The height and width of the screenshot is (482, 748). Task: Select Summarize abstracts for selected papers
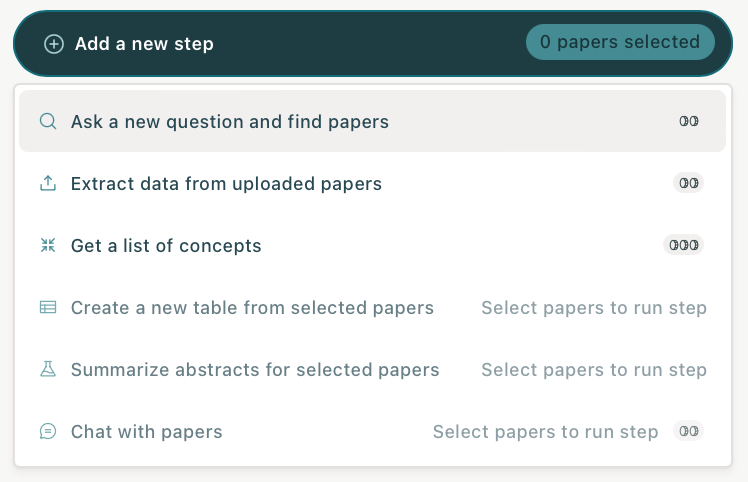255,370
